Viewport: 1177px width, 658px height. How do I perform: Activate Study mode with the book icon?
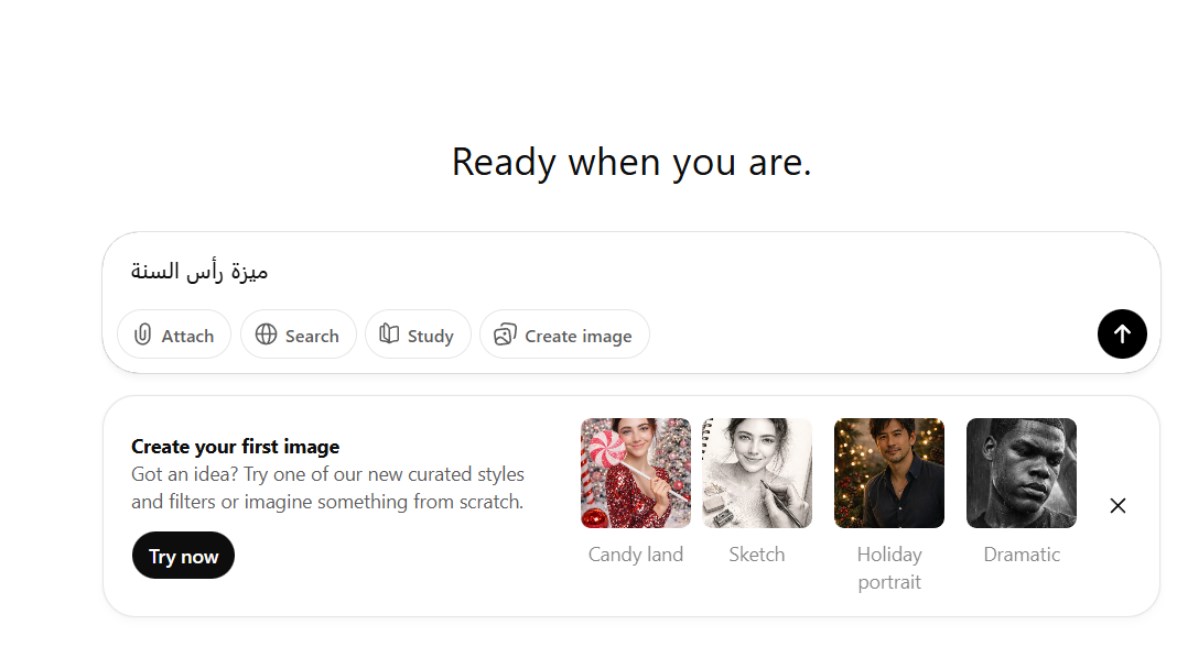click(417, 335)
